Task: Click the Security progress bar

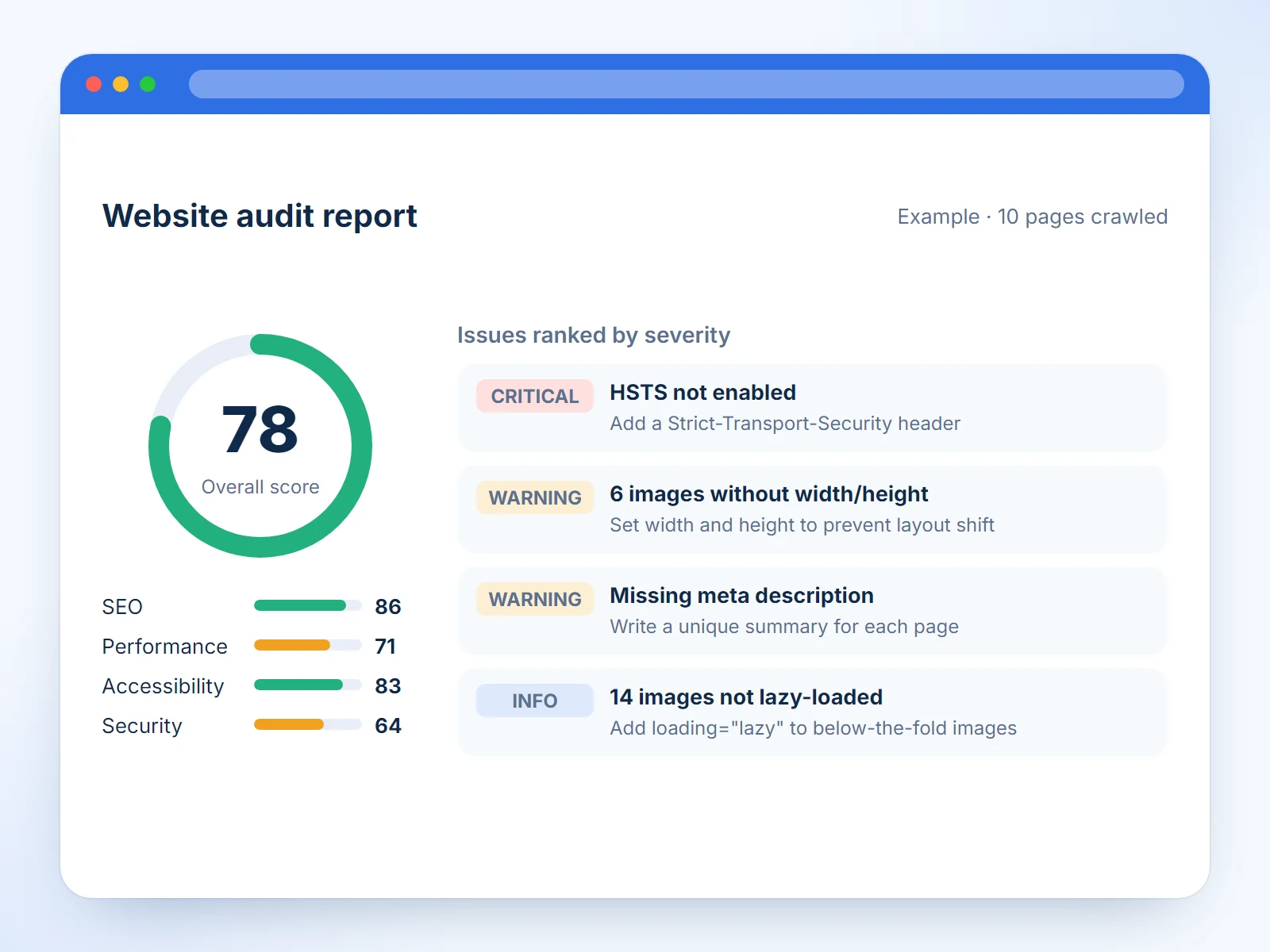Action: [308, 724]
